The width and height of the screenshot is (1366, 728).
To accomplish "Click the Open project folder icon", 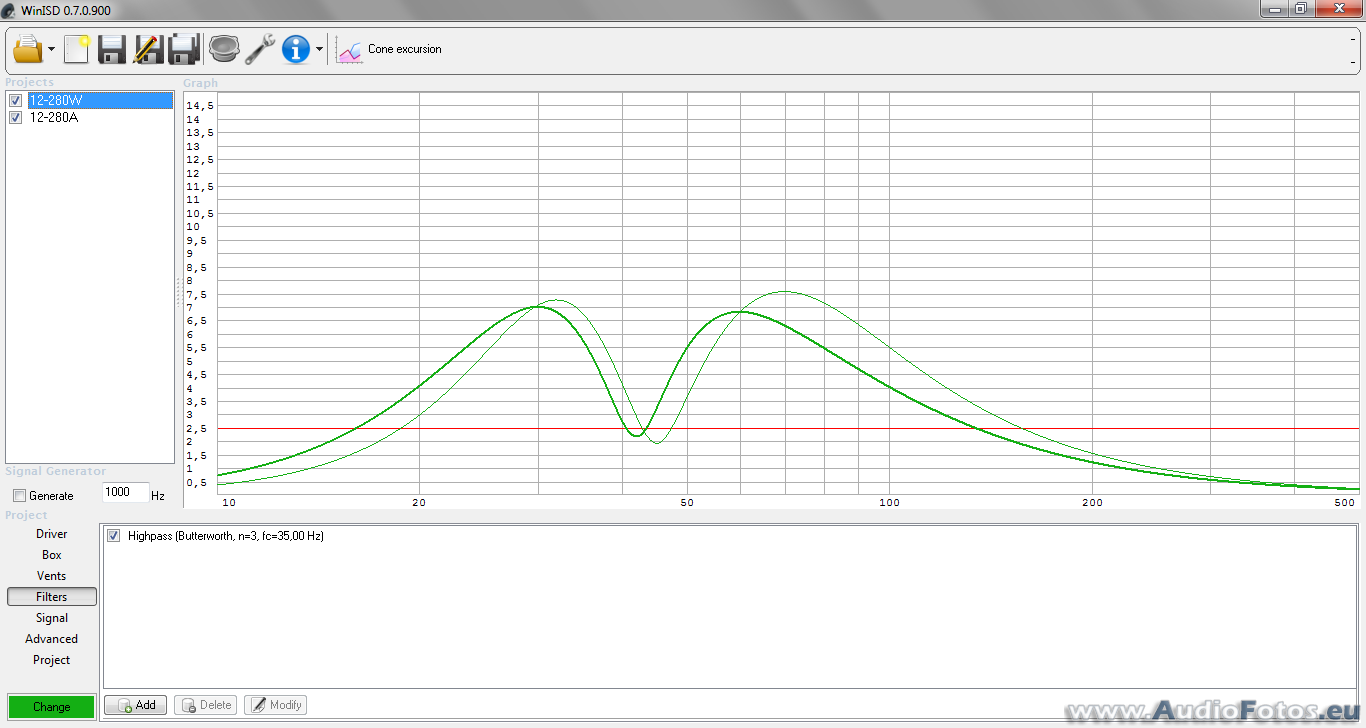I will pos(27,49).
